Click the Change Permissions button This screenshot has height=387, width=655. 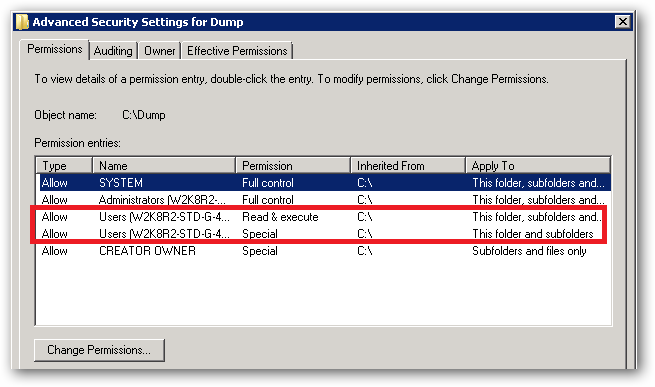(99, 350)
